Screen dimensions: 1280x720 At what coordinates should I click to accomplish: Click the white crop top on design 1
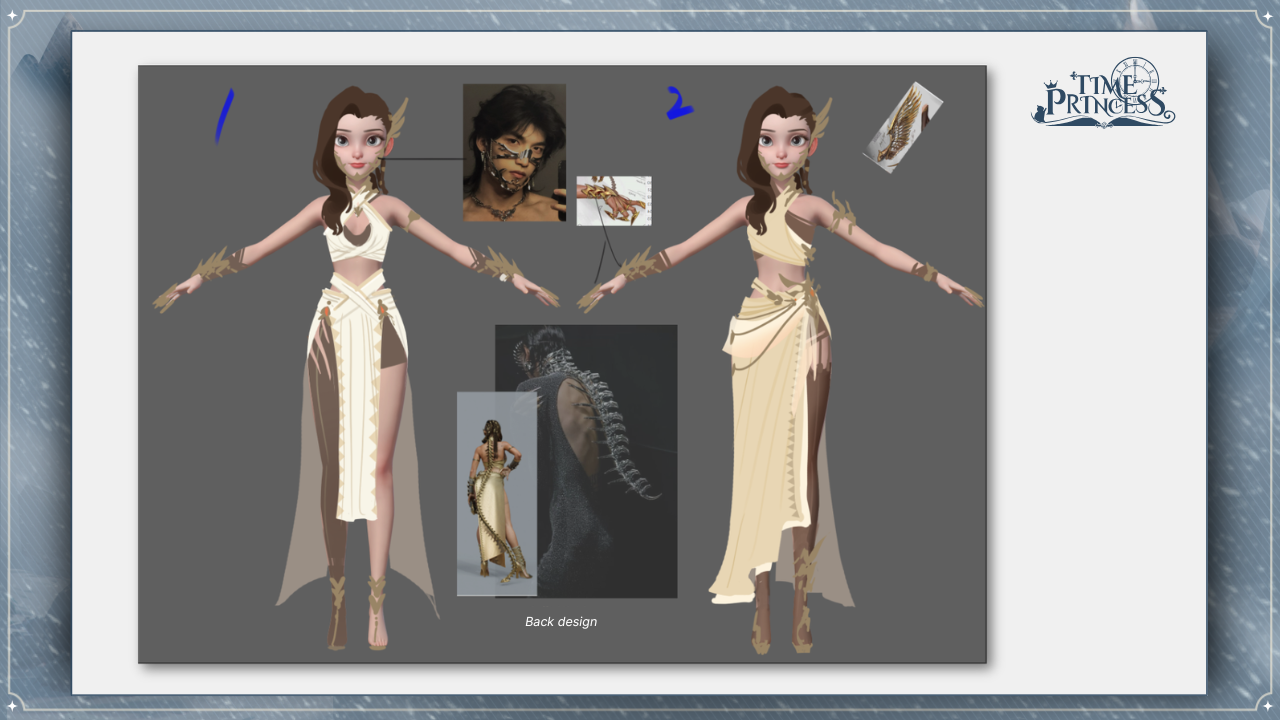click(357, 238)
